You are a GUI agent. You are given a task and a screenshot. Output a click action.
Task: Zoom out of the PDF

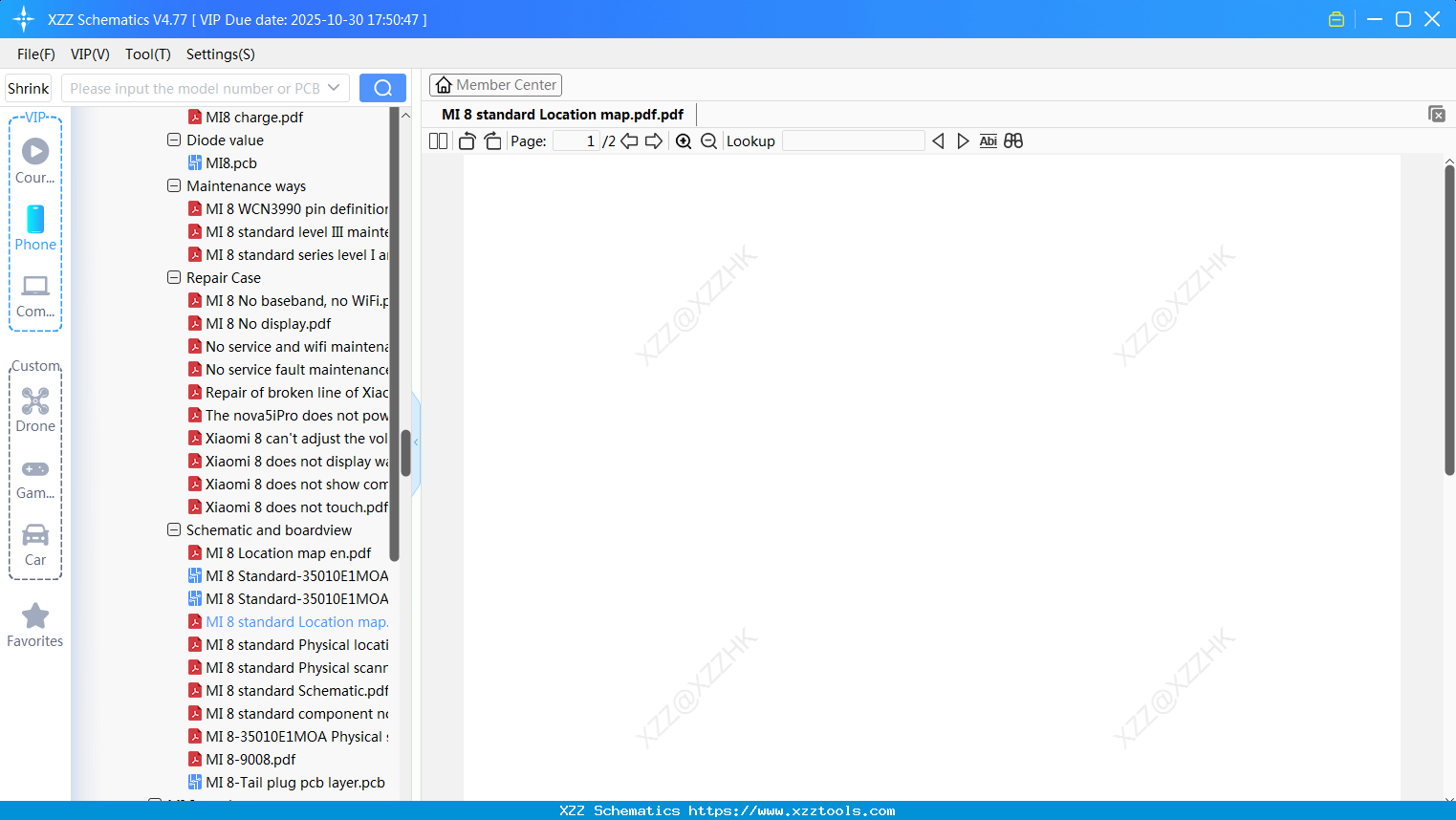[708, 140]
